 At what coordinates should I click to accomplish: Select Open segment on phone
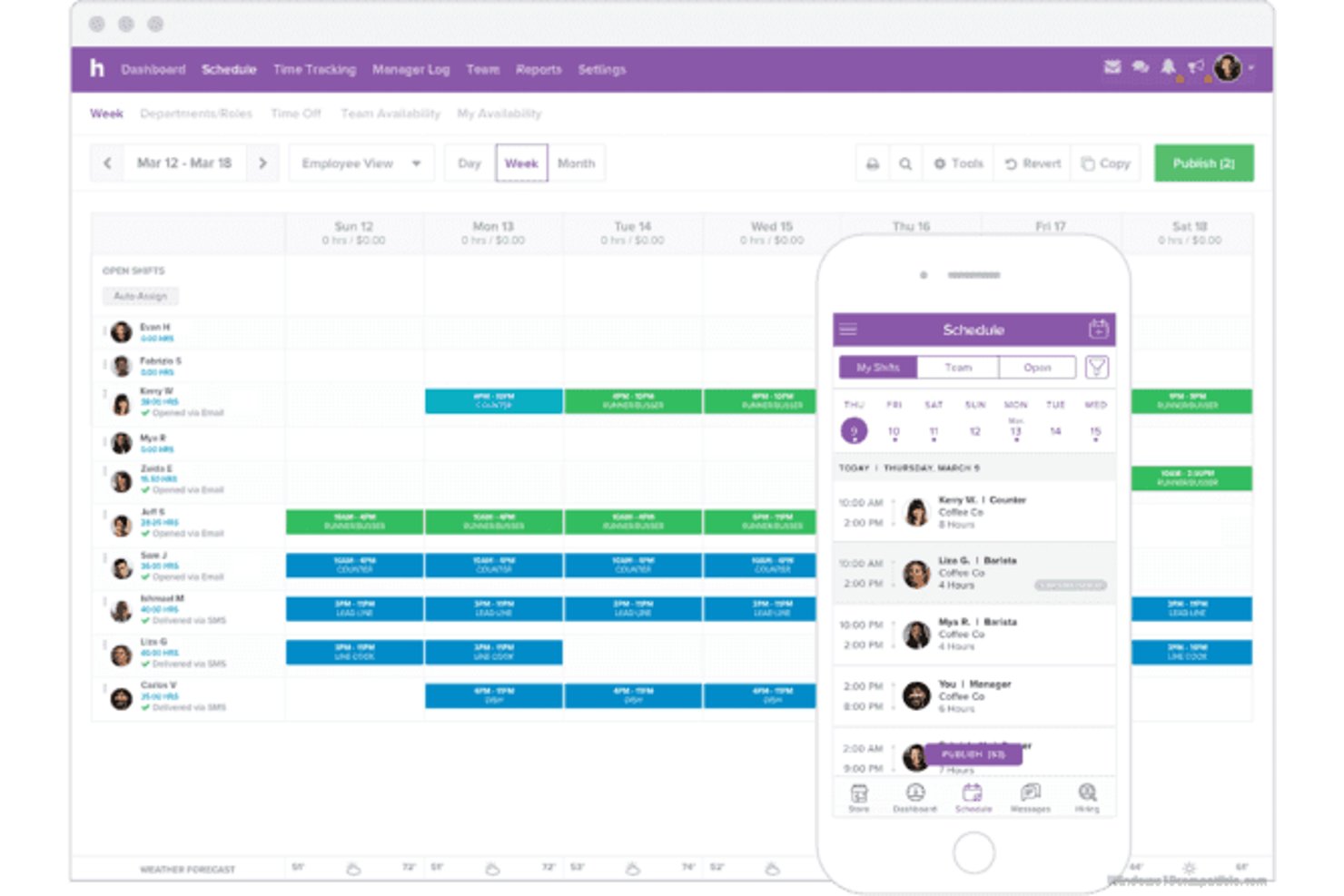pyautogui.click(x=1037, y=368)
